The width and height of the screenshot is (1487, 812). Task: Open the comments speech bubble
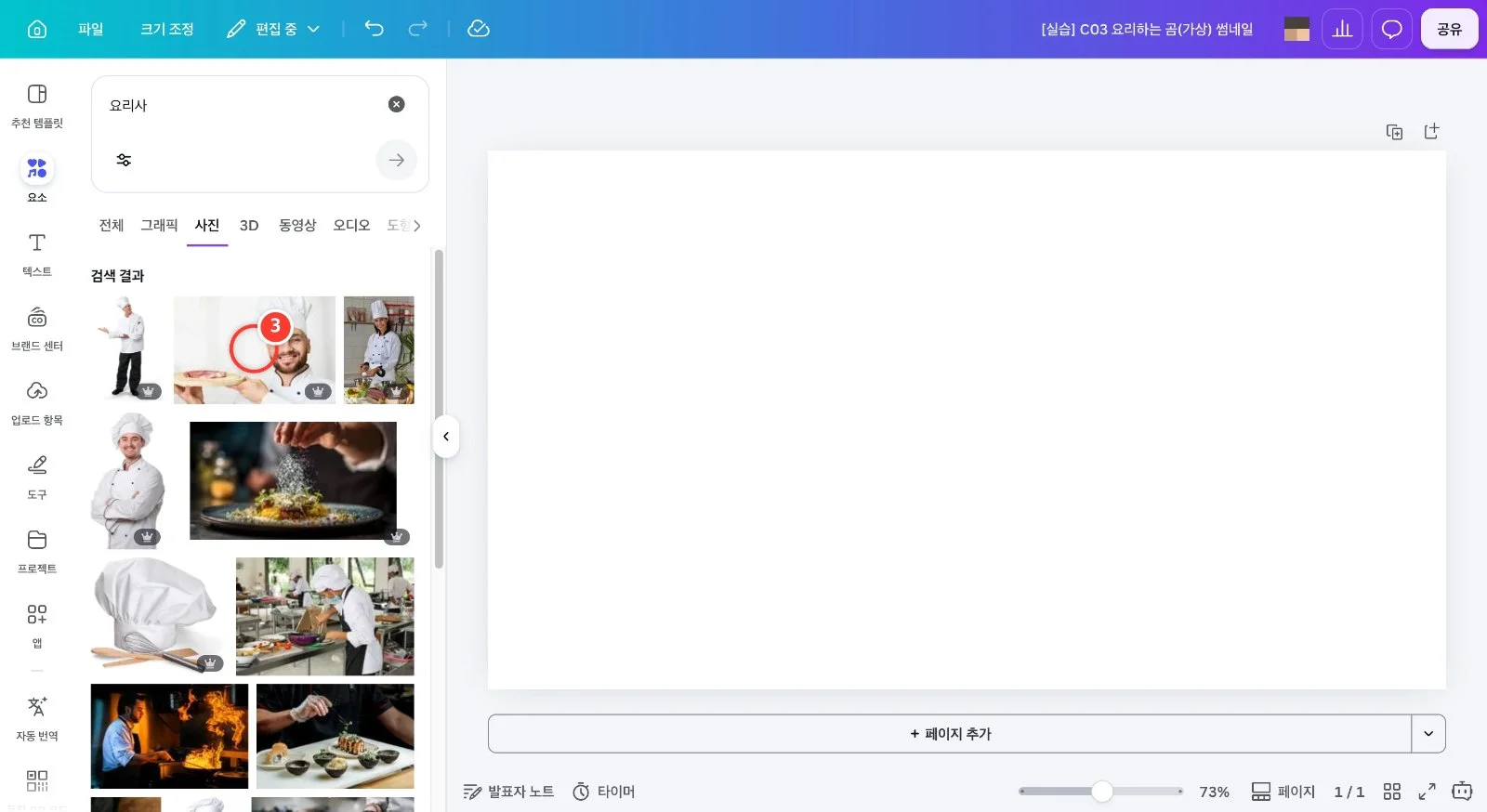point(1391,29)
